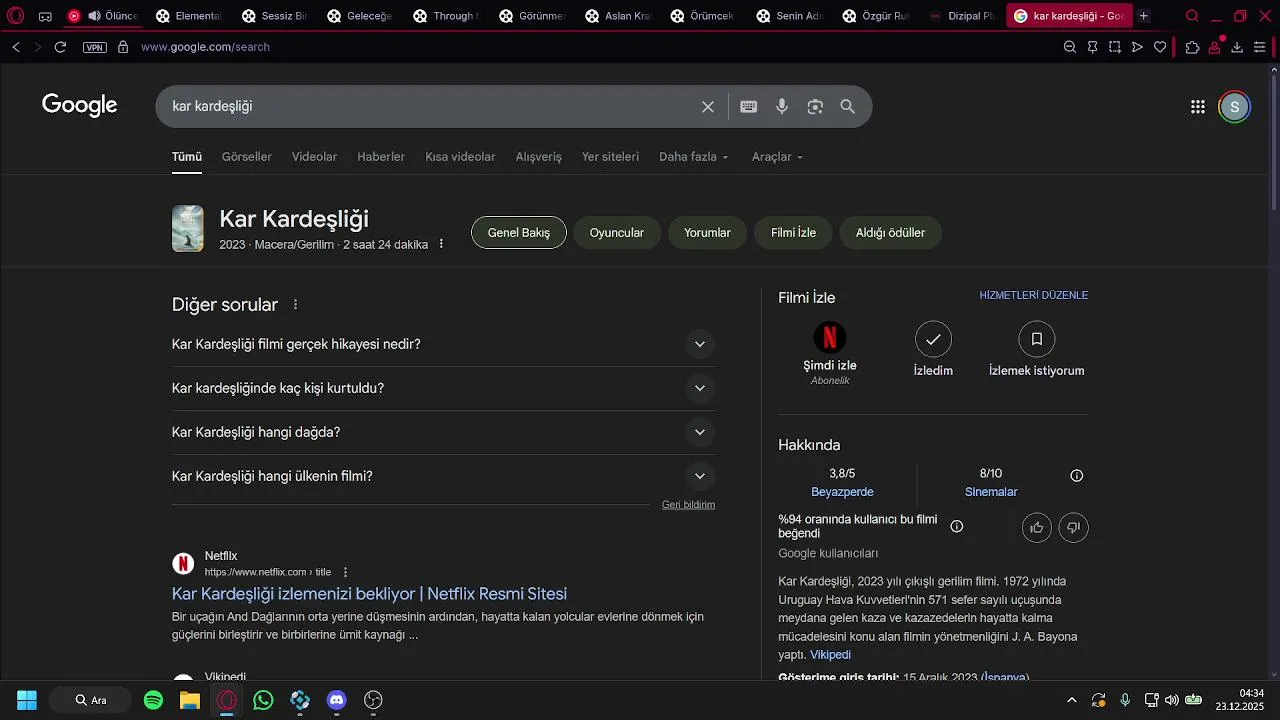This screenshot has height=720, width=1280.
Task: Dislike the movie with thumbs down
Action: tap(1074, 527)
